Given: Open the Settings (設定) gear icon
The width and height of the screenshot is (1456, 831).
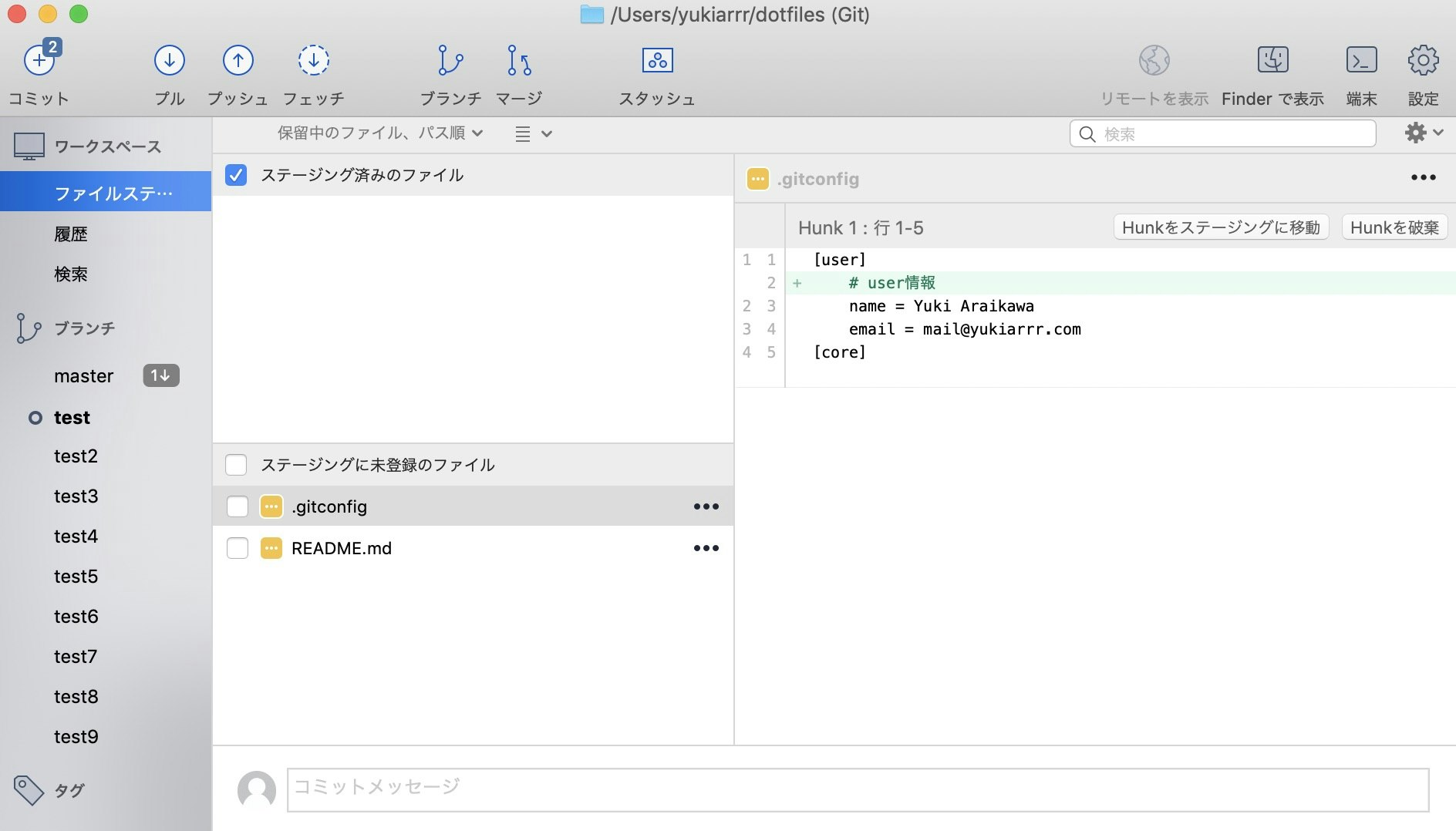Looking at the screenshot, I should tap(1424, 60).
